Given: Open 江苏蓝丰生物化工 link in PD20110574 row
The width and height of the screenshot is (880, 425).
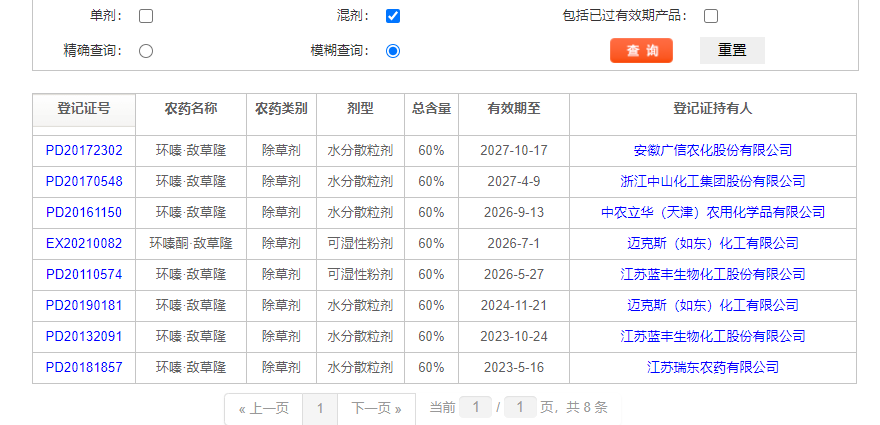Looking at the screenshot, I should [x=713, y=274].
